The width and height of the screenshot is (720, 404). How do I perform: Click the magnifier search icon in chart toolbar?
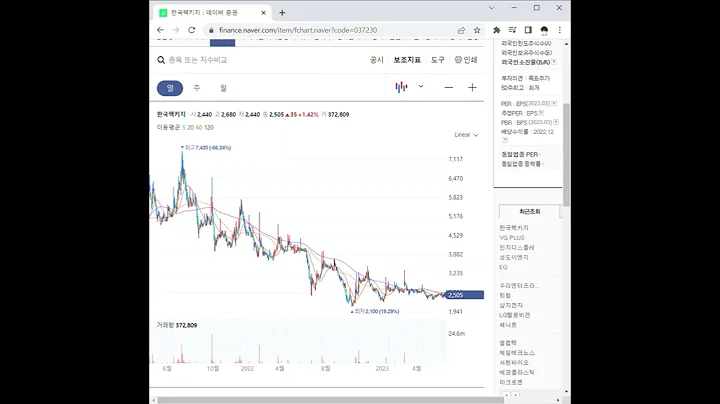161,60
